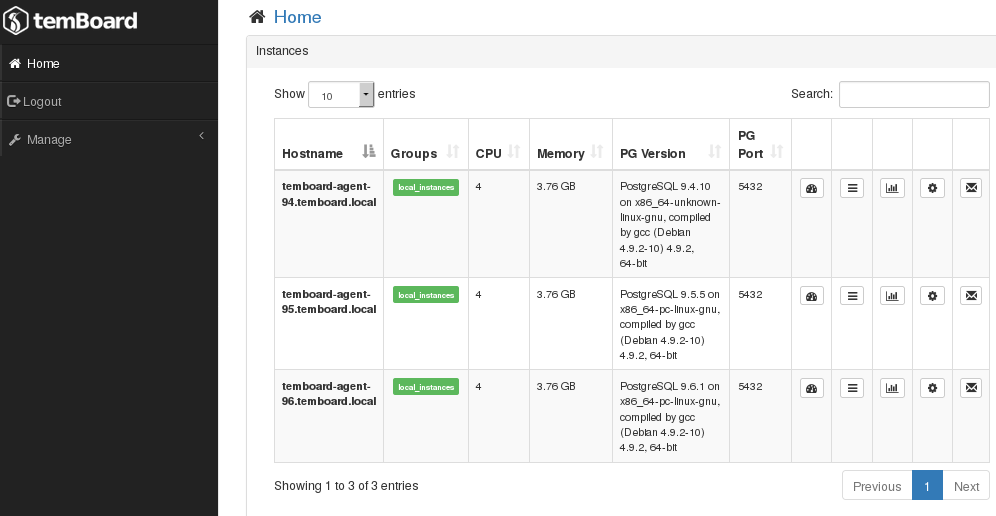Screen dimensions: 996x516
Task: Click 3.76 GB memory in temboard-agent-95 row
Action: (x=556, y=294)
